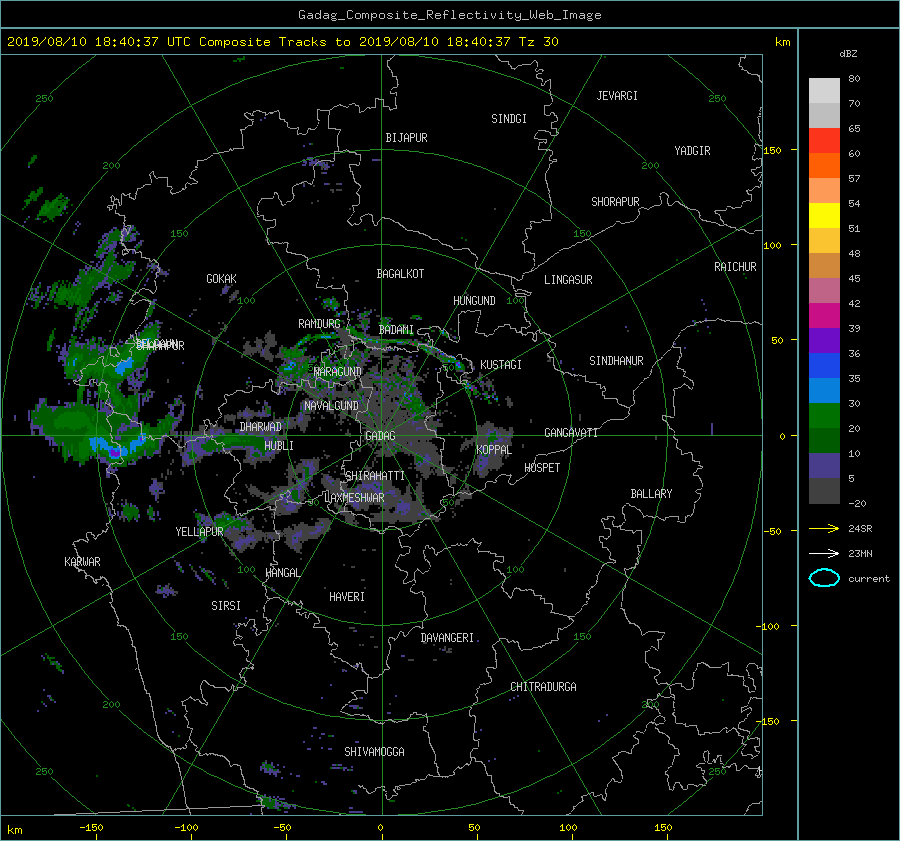Screen dimensions: 900x841
Task: Click the purple echo core west of HUBLI
Action: coord(115,452)
